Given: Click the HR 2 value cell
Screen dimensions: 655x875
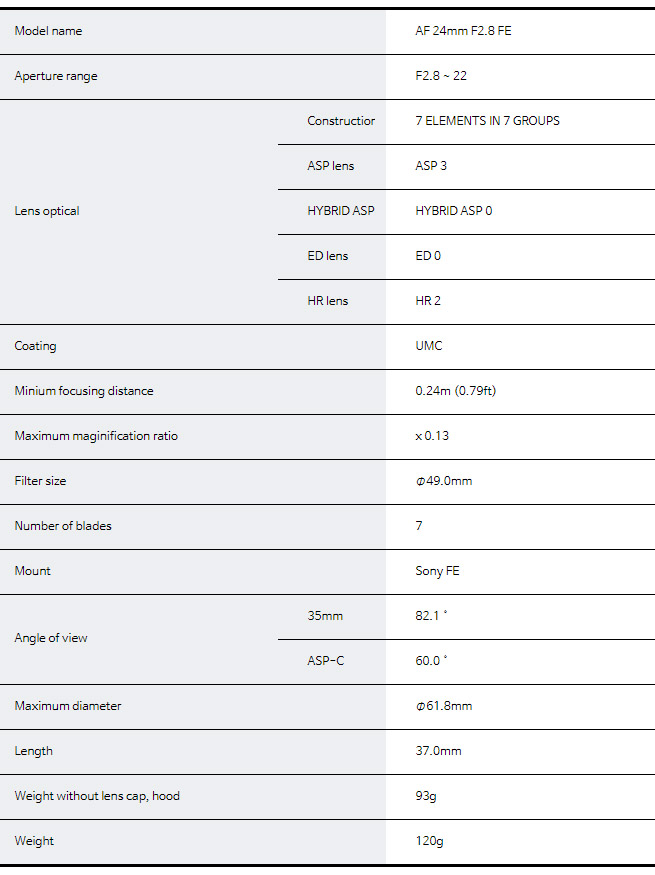Looking at the screenshot, I should click(428, 301).
